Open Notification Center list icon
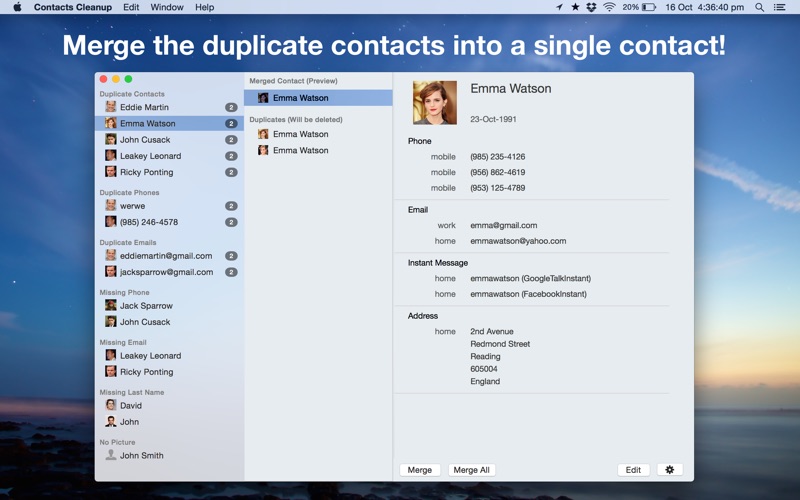 [x=779, y=7]
